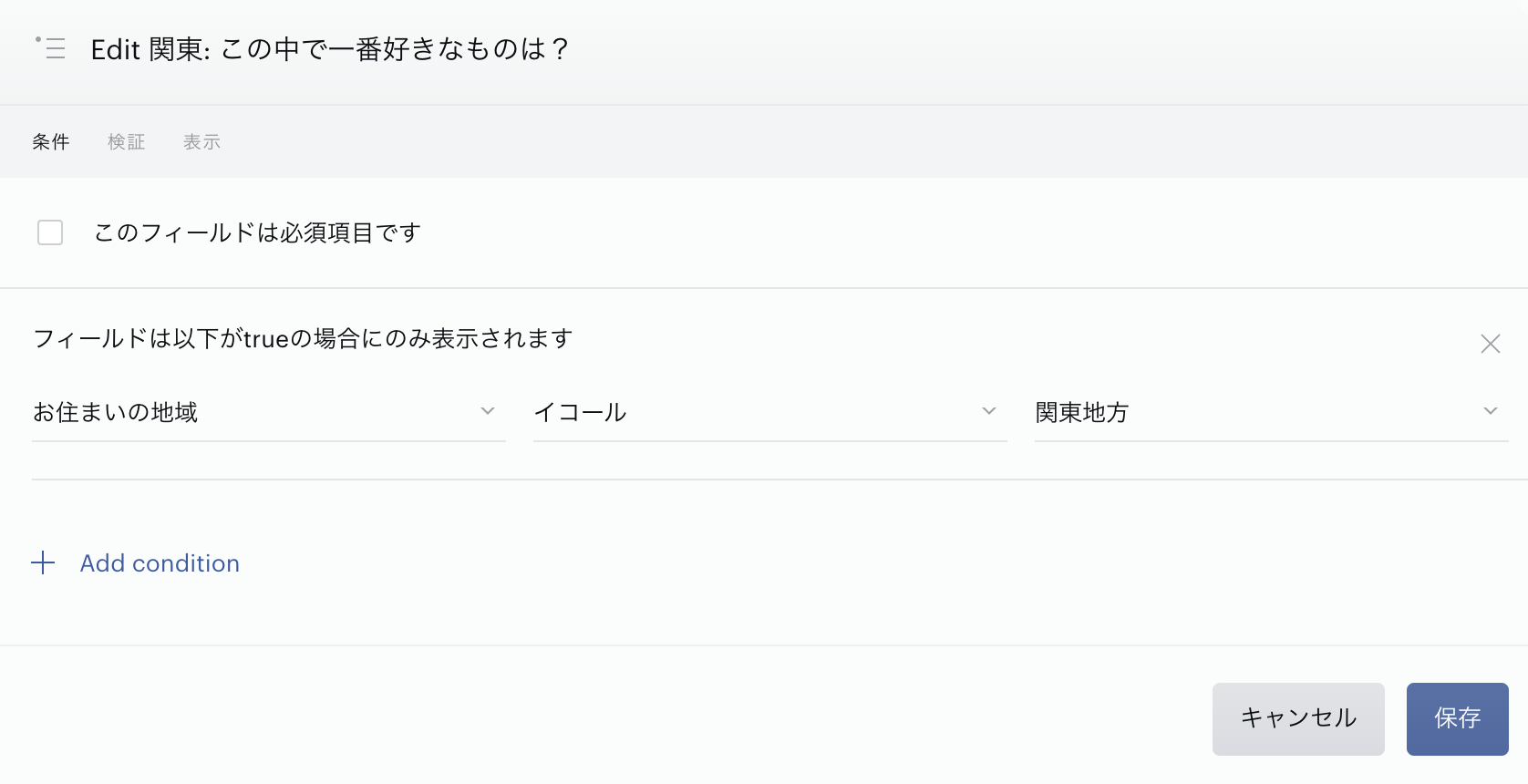The width and height of the screenshot is (1528, 784).
Task: Click the chevron arrow of 関東地方
Action: 1491,411
